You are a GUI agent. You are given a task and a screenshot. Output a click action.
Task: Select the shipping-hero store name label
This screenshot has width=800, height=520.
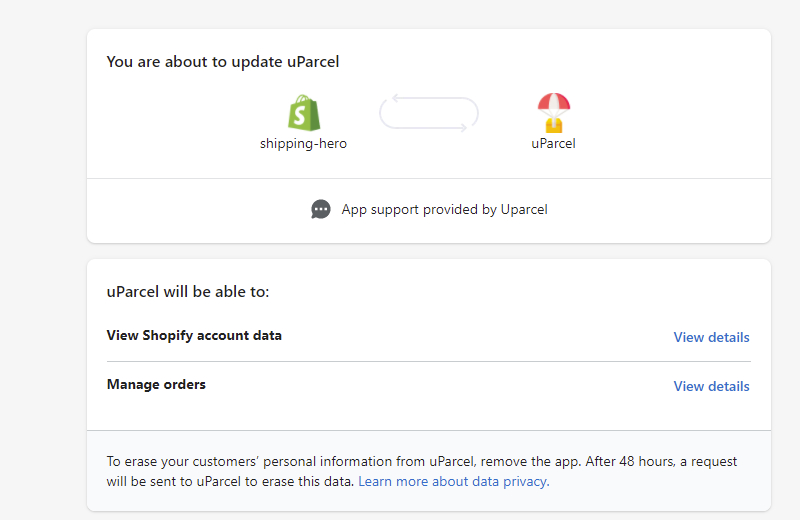pyautogui.click(x=303, y=143)
